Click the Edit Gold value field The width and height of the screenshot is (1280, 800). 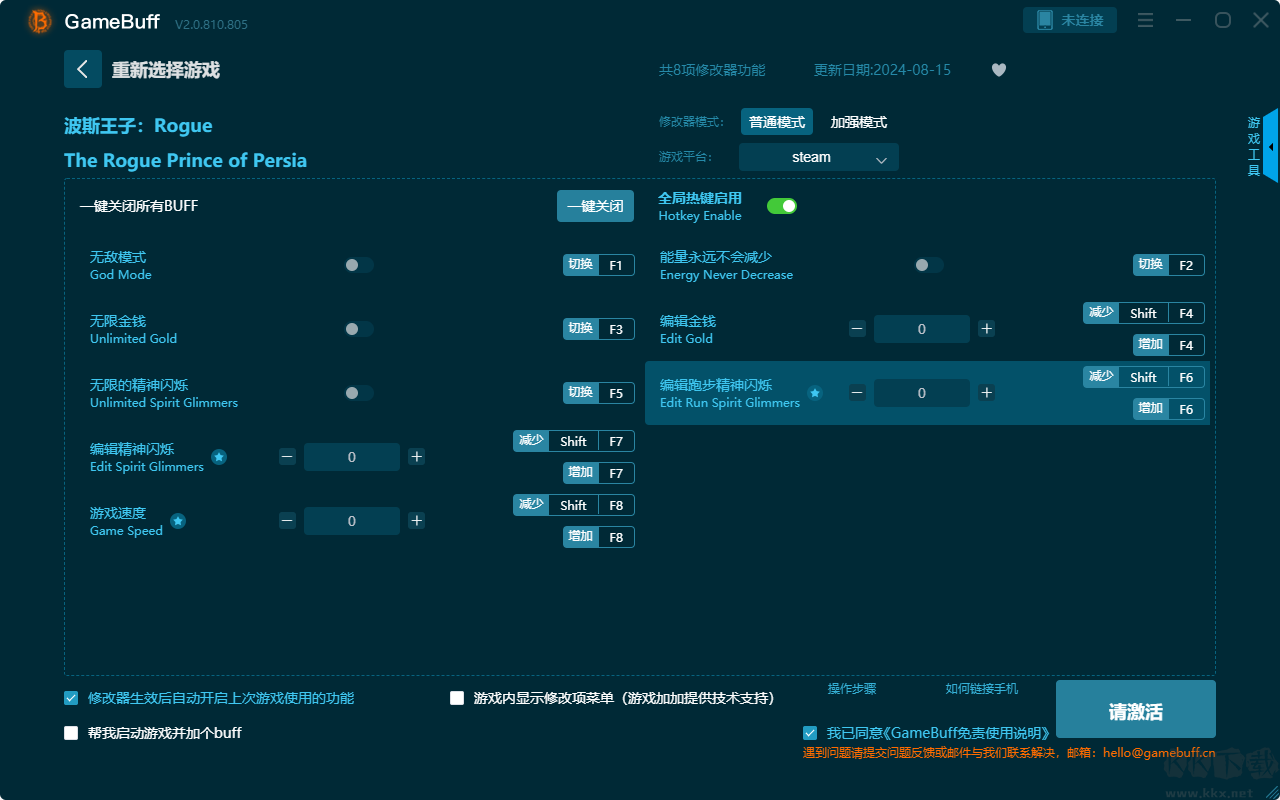pyautogui.click(x=922, y=329)
